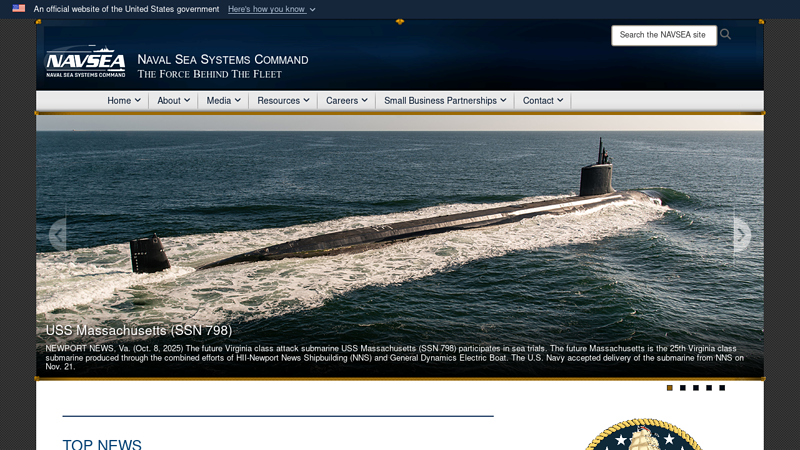Select second carousel slide indicator

[x=683, y=388]
